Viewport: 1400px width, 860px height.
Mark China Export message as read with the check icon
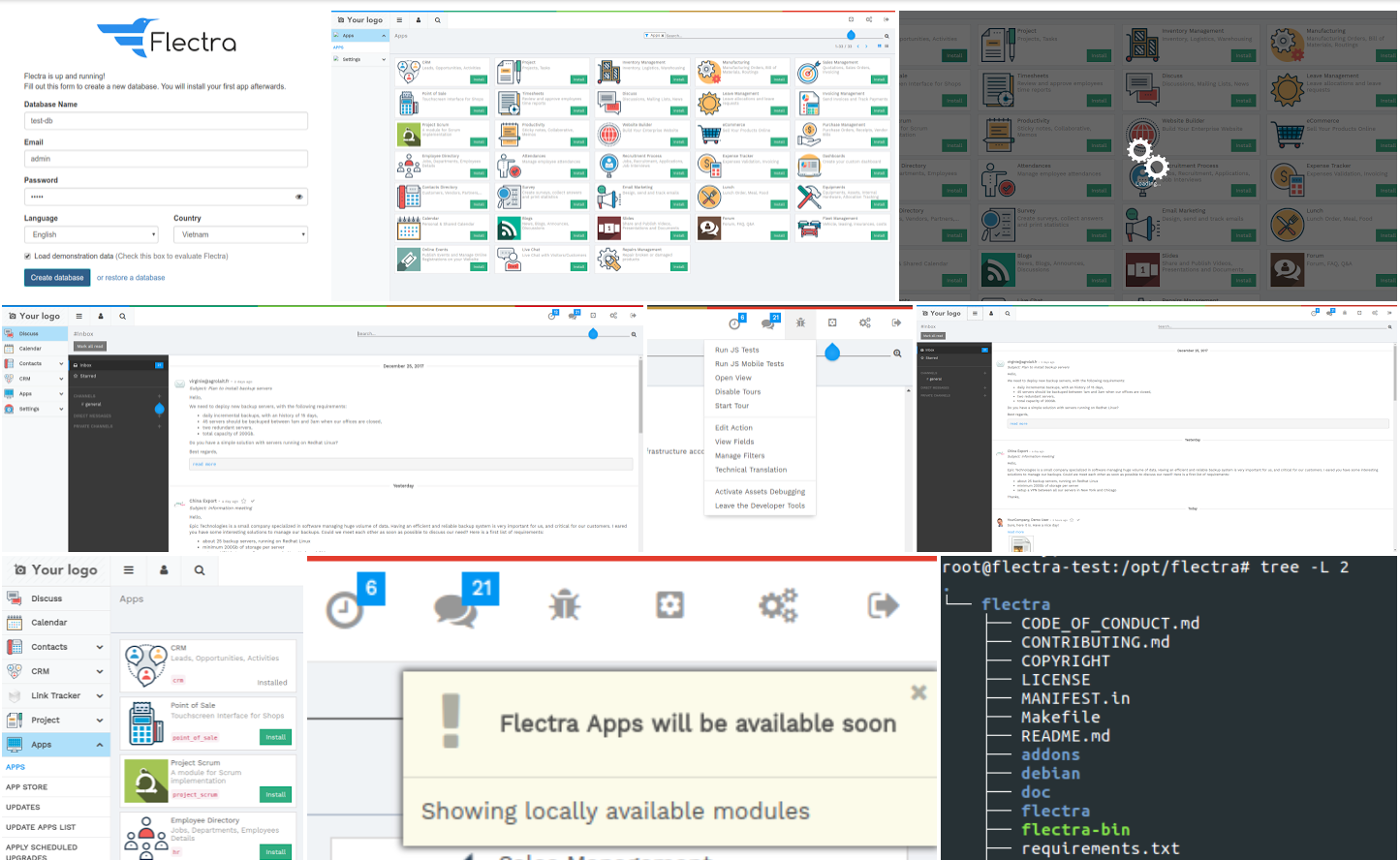click(x=252, y=501)
